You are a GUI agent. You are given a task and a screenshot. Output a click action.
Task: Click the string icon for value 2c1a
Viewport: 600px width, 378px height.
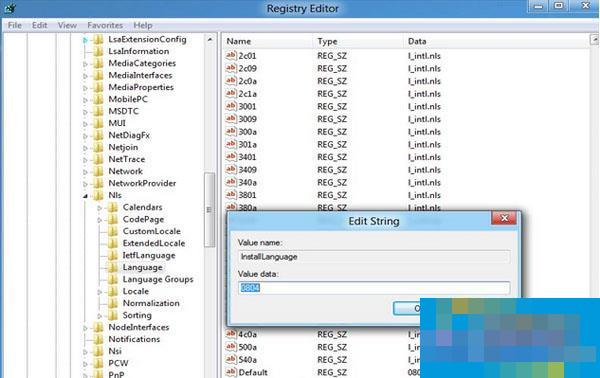coord(231,93)
